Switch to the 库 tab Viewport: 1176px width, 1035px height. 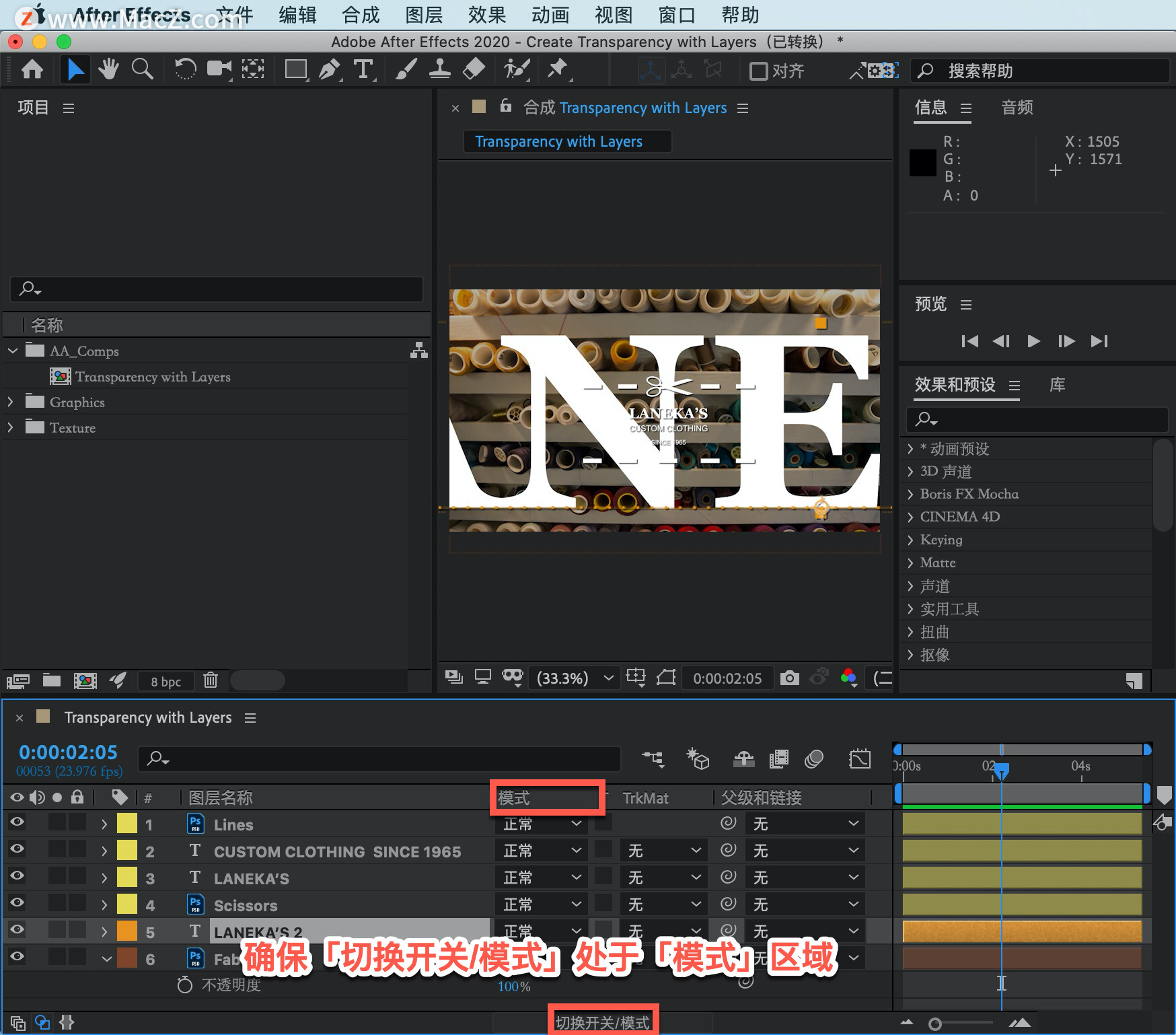(x=1057, y=385)
